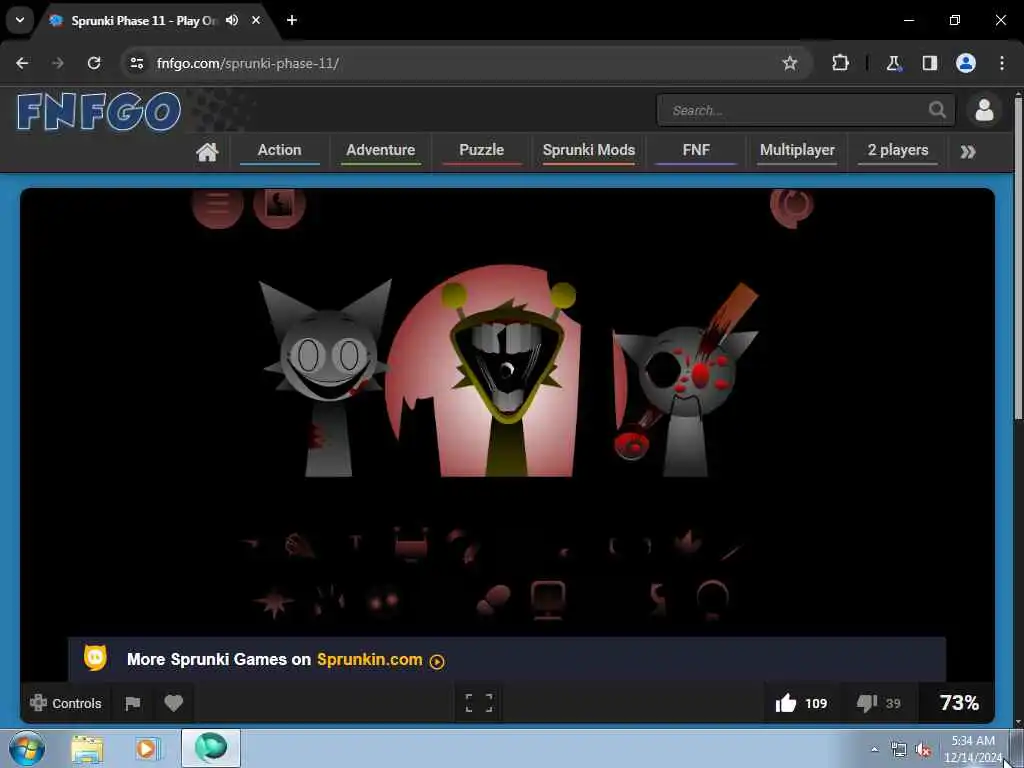The image size is (1024, 768).
Task: Pick the red bucket-shaped sound icon
Action: [x=411, y=543]
